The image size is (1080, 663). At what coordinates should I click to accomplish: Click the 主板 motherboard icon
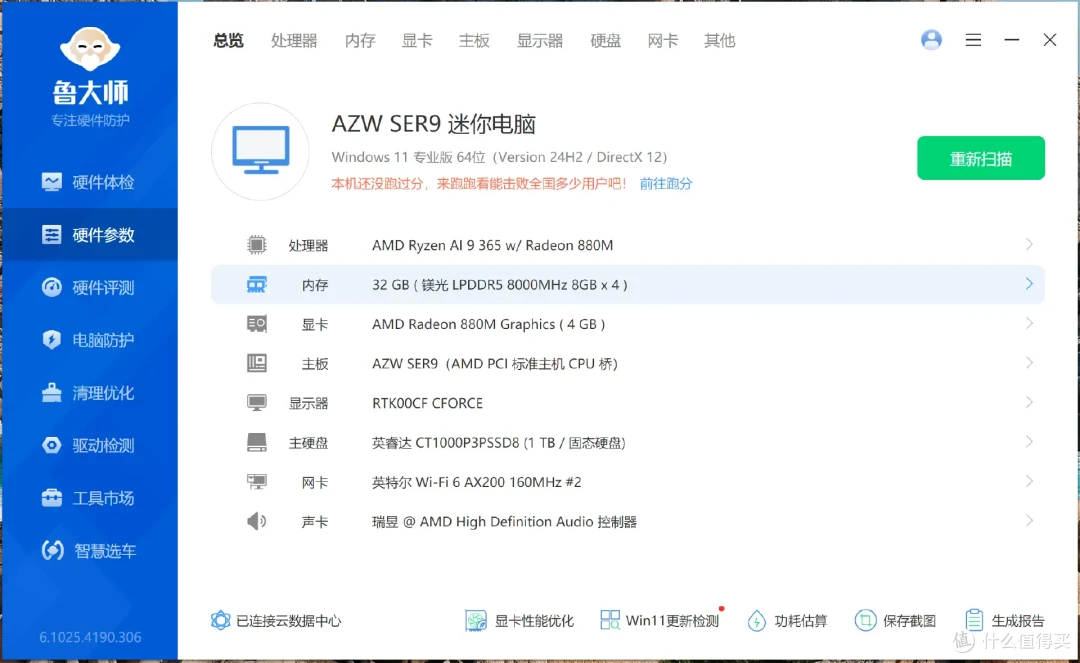(257, 363)
